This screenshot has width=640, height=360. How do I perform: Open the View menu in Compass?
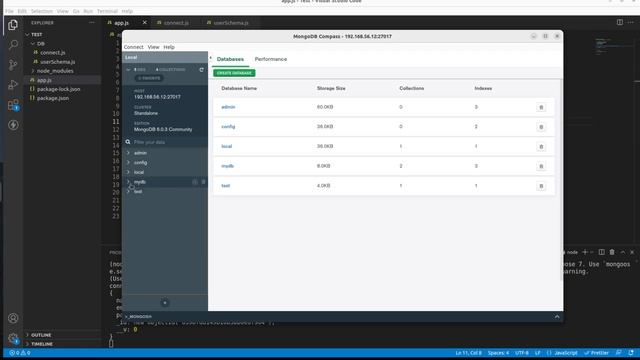pos(153,47)
